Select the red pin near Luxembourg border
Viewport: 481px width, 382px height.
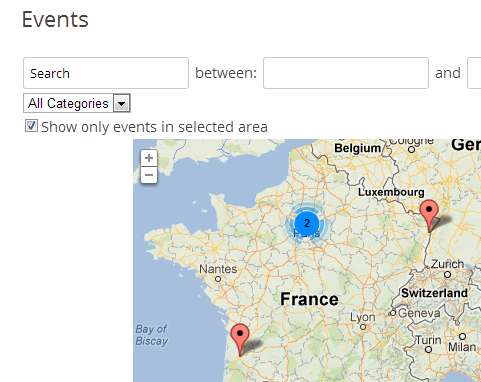[429, 215]
